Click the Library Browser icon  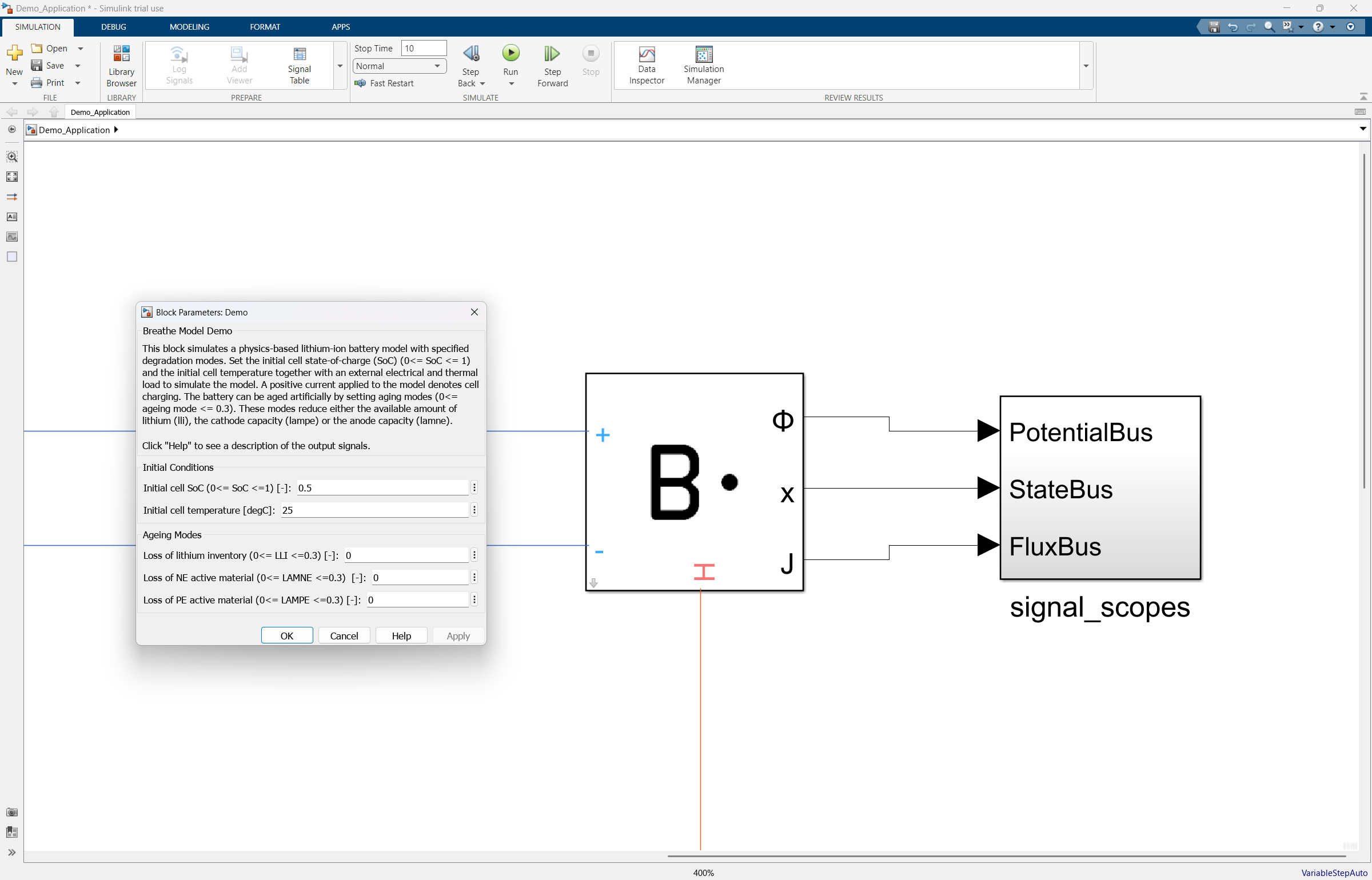(x=121, y=54)
